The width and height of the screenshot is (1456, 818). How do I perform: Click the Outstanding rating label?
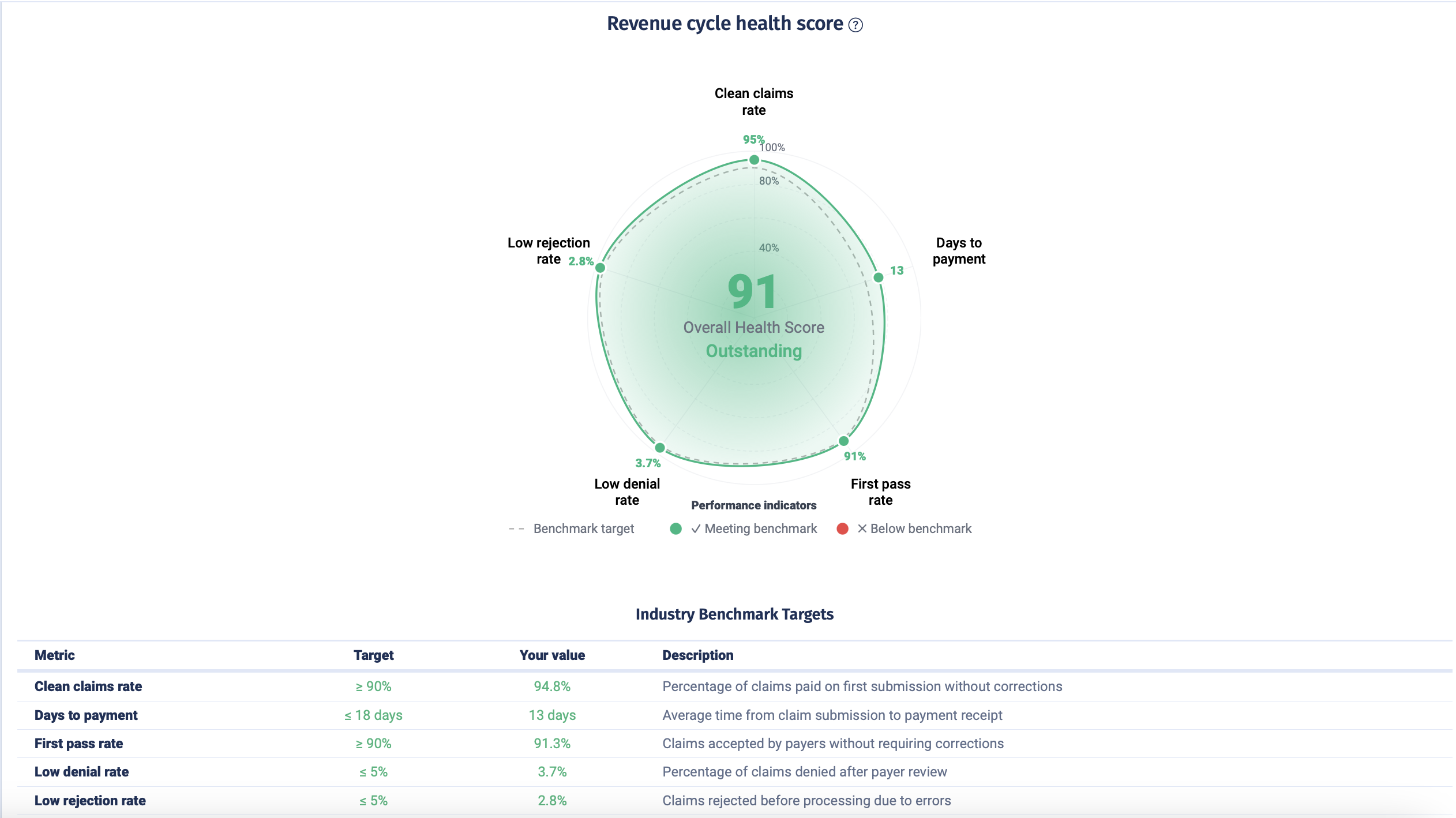[x=753, y=350]
